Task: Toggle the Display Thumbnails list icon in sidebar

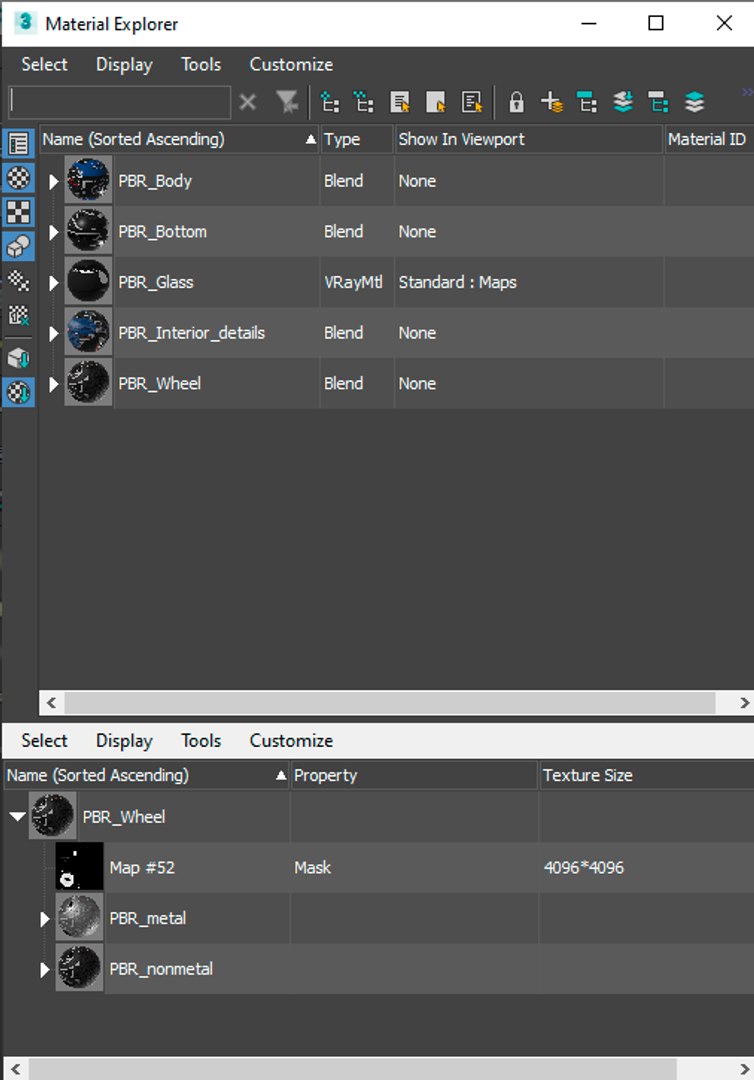Action: (x=19, y=143)
